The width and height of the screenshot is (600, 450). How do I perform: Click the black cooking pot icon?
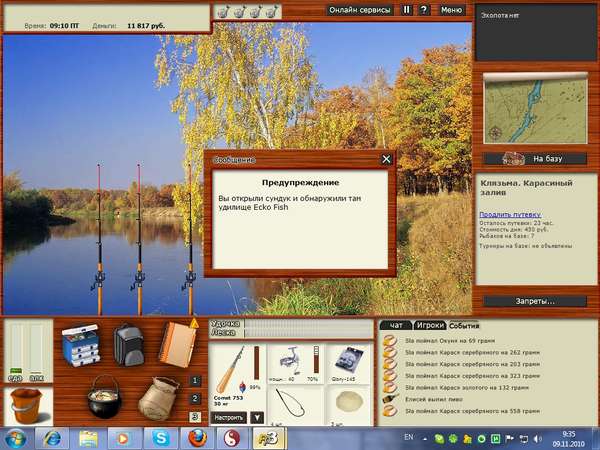coord(104,398)
